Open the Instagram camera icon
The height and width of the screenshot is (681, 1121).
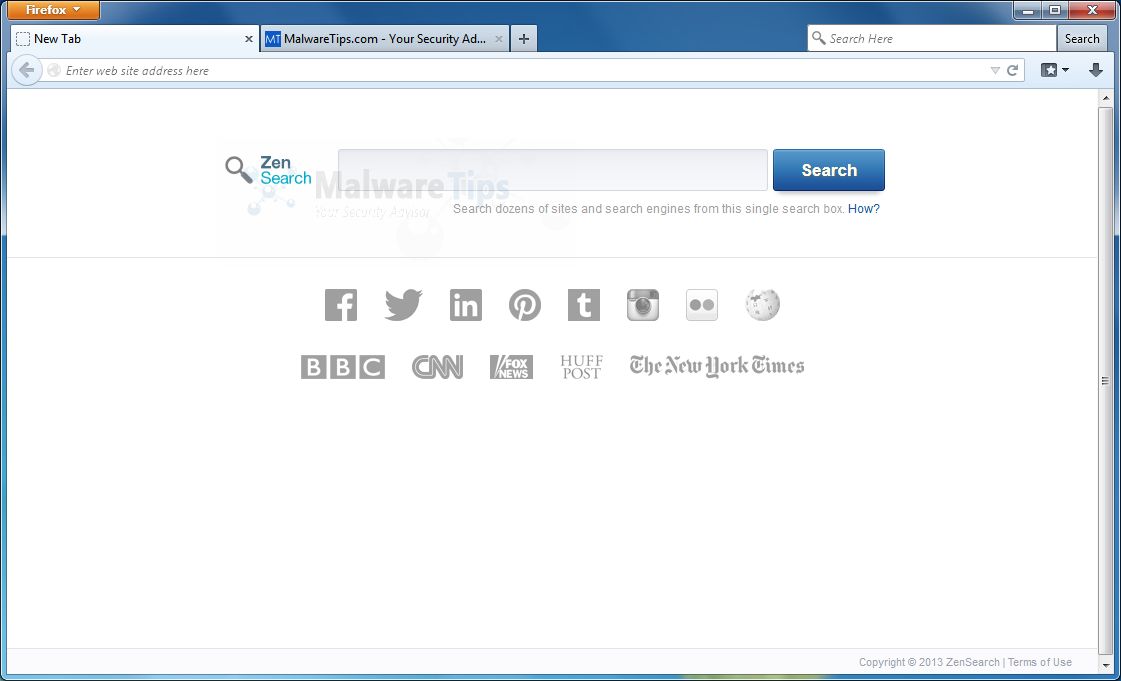point(643,305)
